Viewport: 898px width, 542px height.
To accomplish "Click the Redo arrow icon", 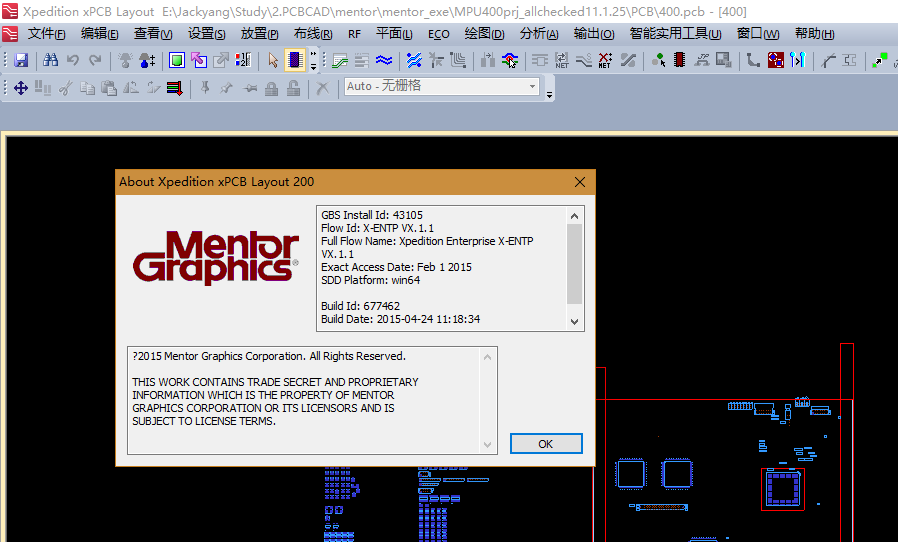I will tap(95, 60).
